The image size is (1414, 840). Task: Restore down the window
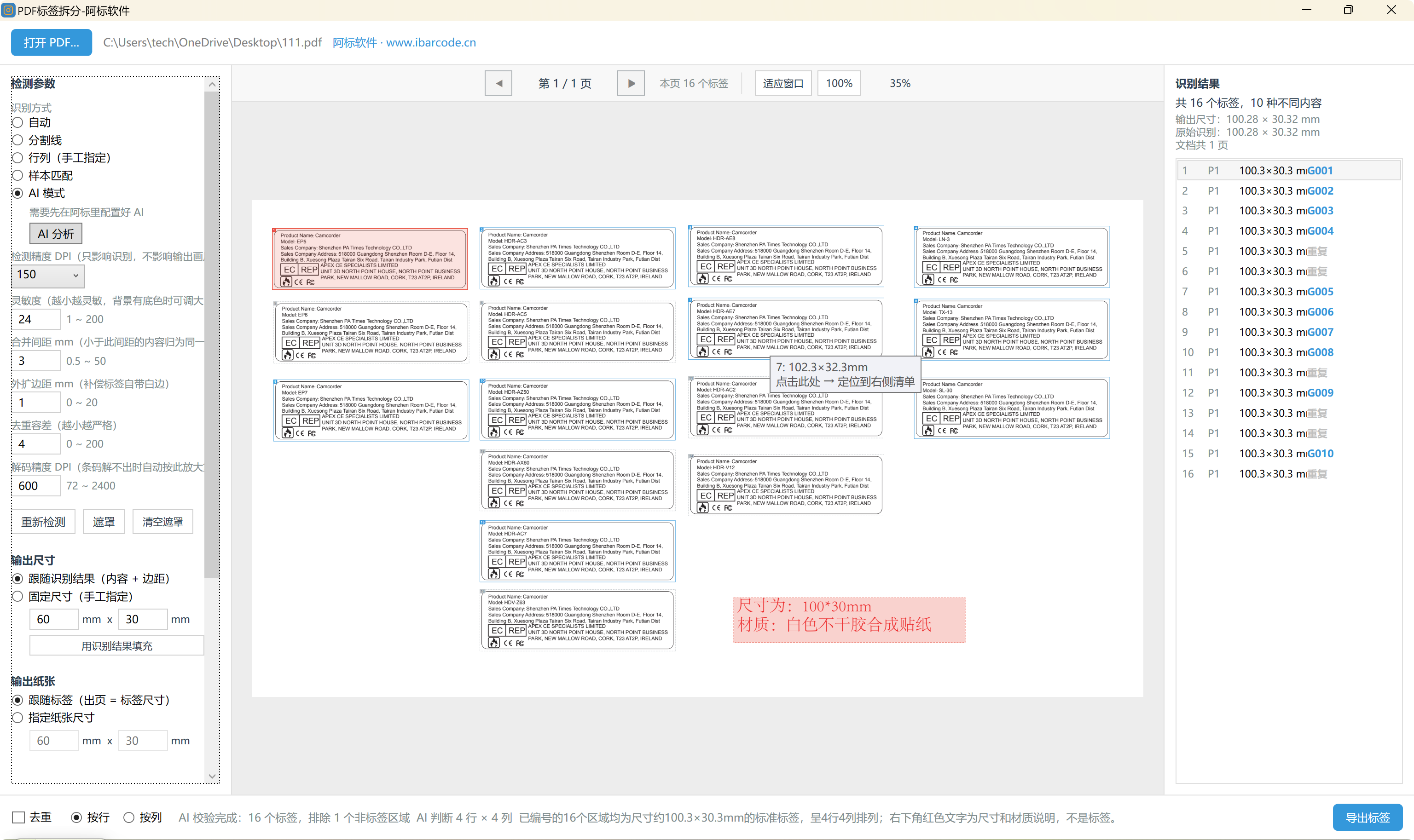[x=1348, y=10]
